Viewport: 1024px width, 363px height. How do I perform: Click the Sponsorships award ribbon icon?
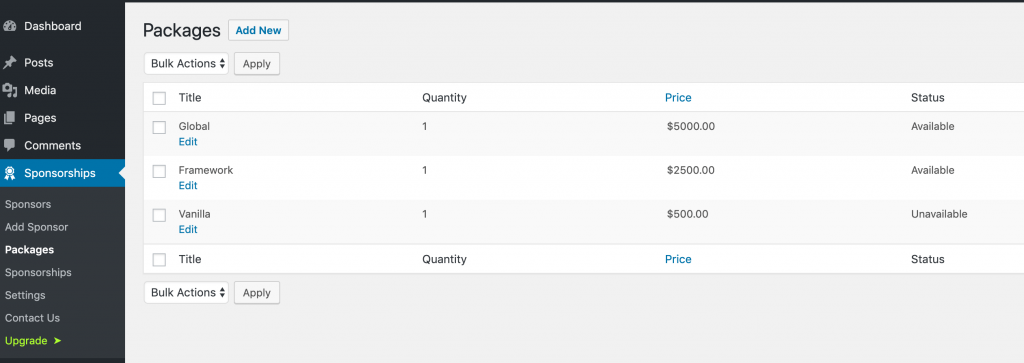[x=10, y=173]
